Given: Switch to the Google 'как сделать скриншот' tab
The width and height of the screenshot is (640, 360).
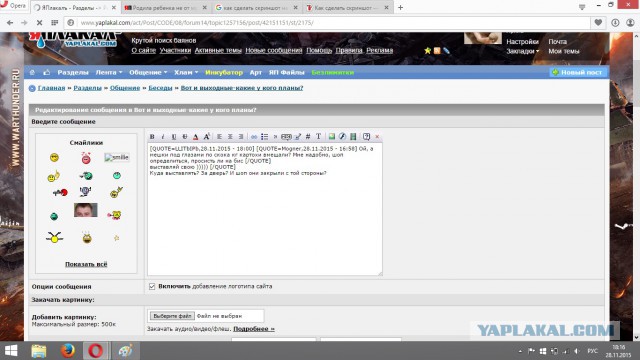Looking at the screenshot, I should (x=257, y=7).
